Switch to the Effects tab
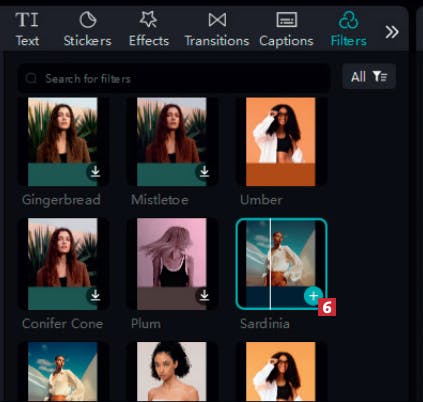Screen dimensions: 423x402 (x=149, y=29)
